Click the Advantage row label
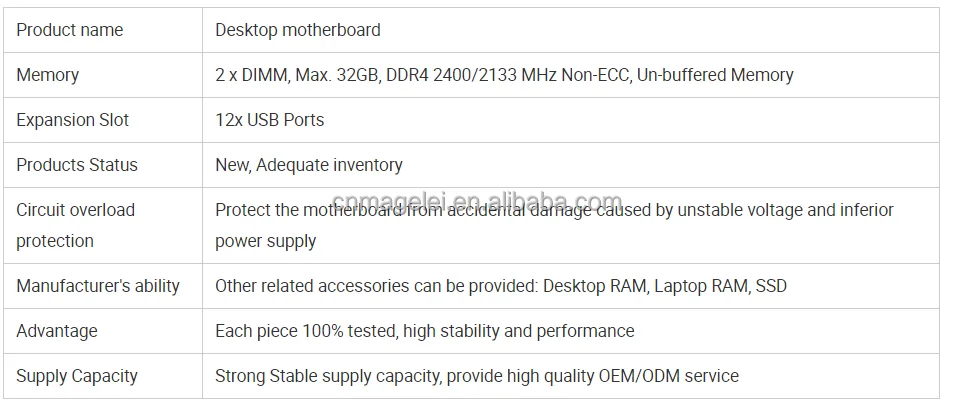The height and width of the screenshot is (406, 953). coord(57,331)
